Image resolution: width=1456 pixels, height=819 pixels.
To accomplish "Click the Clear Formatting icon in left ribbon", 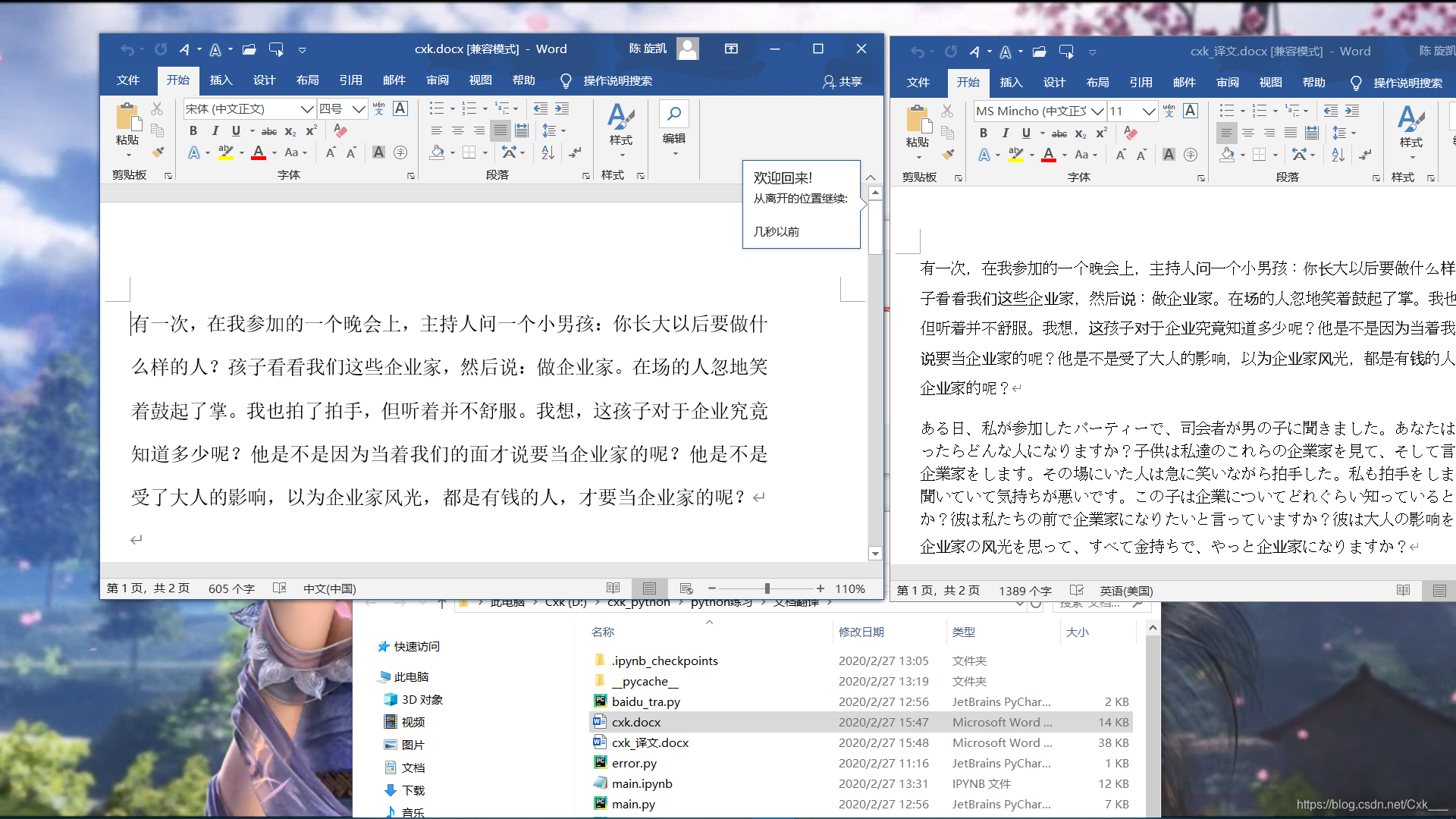I will tap(340, 130).
